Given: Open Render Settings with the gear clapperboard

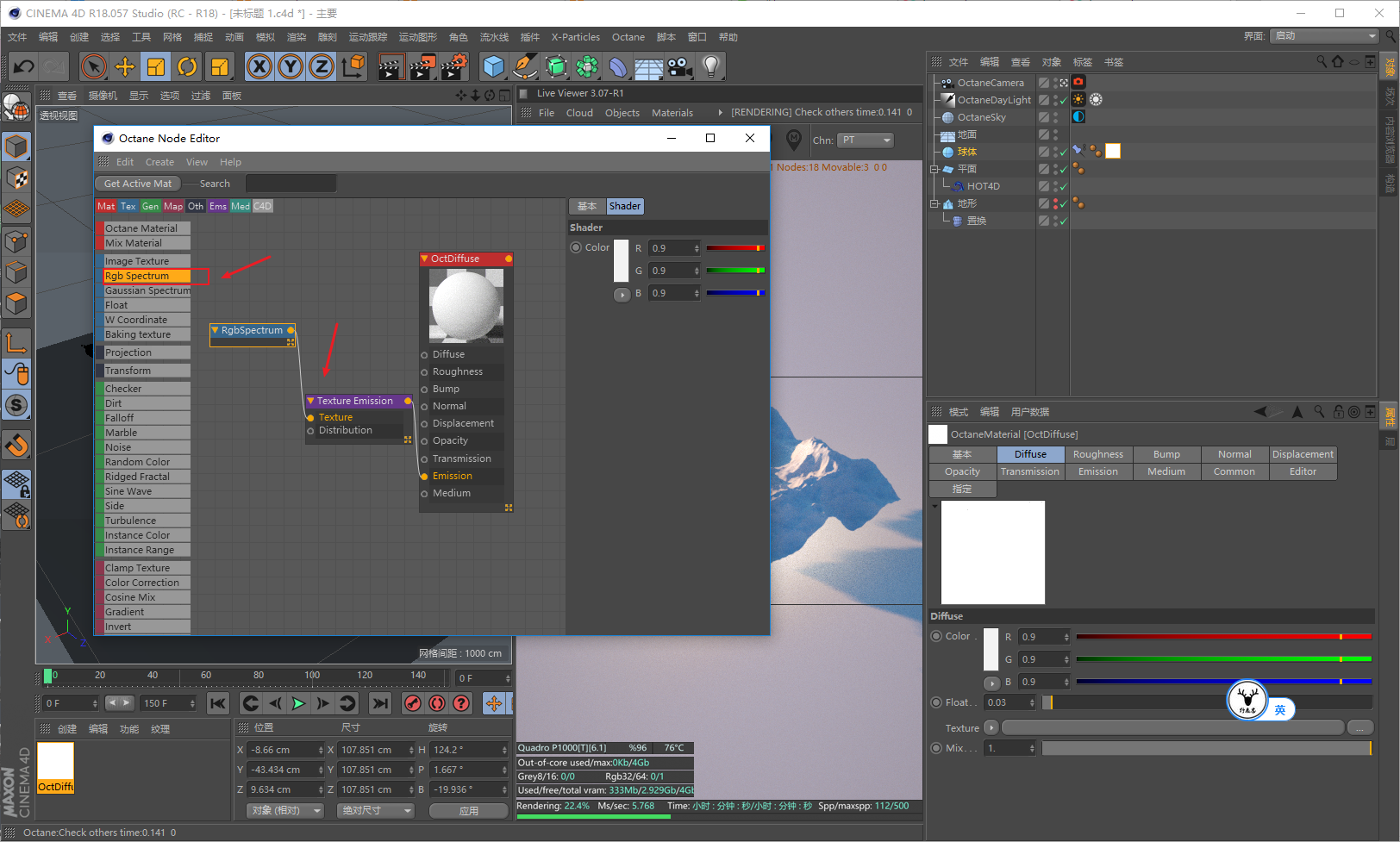Looking at the screenshot, I should [x=454, y=66].
